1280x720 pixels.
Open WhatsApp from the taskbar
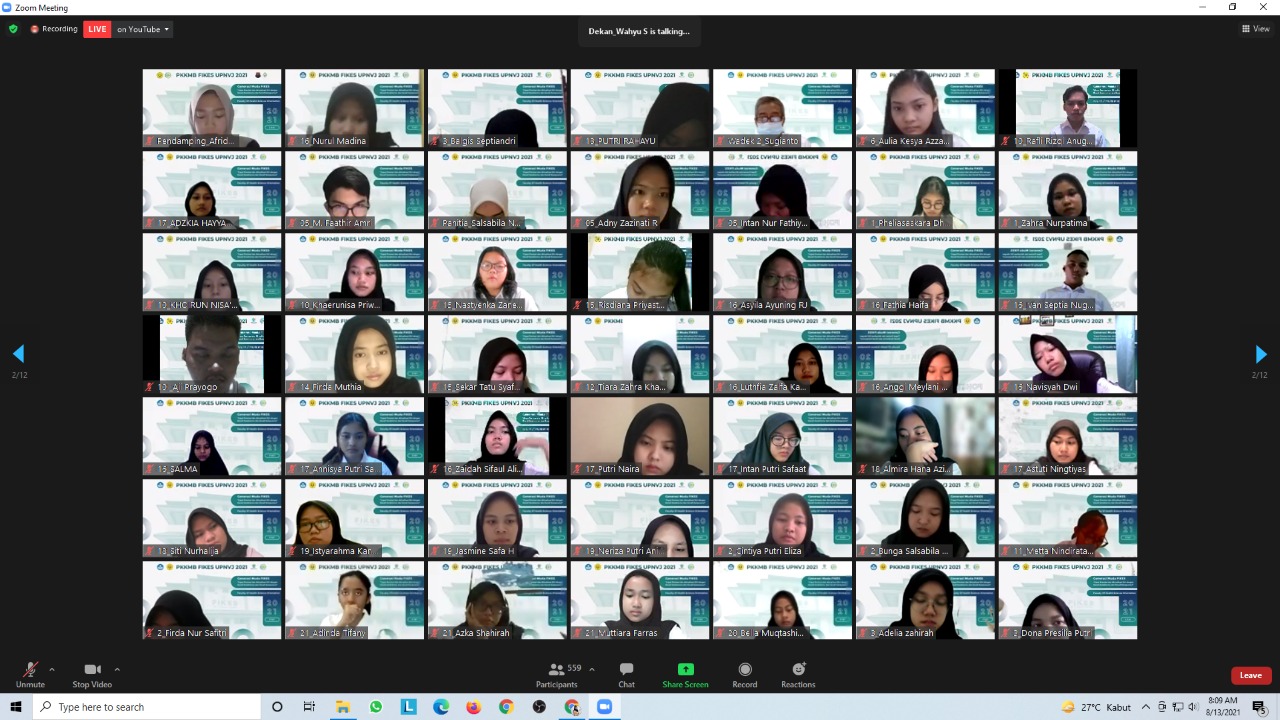coord(375,707)
